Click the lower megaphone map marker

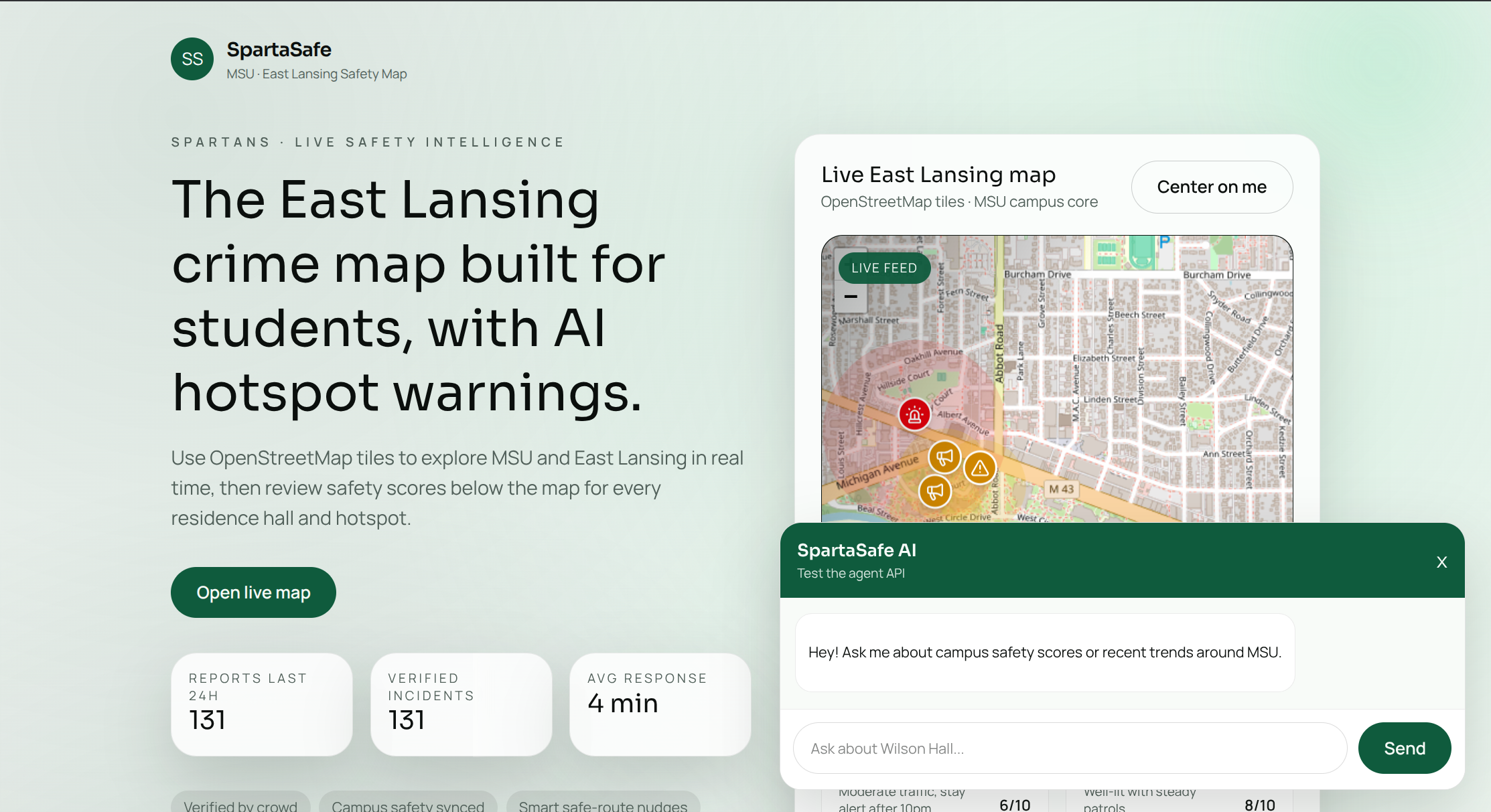935,491
